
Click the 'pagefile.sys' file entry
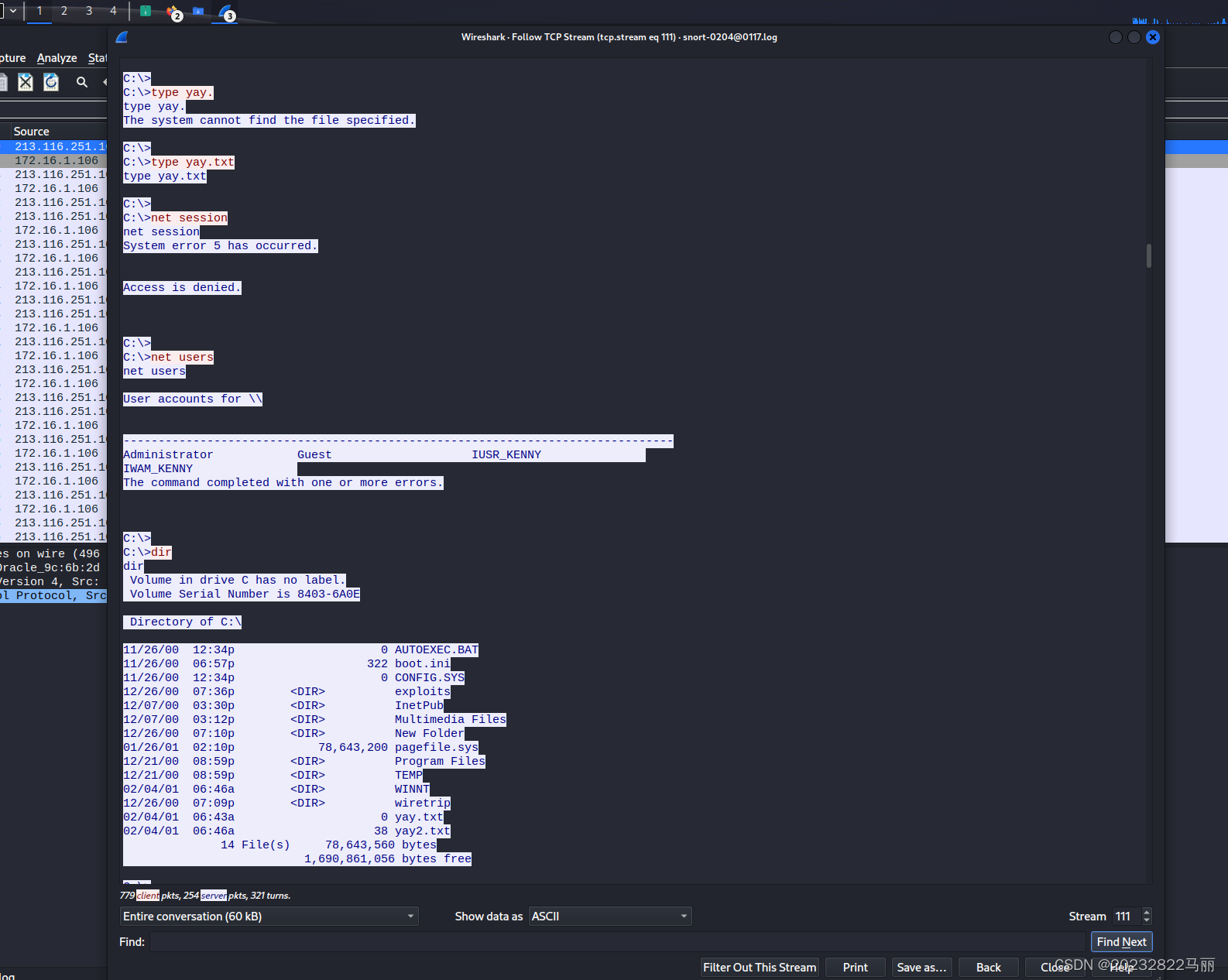point(437,748)
